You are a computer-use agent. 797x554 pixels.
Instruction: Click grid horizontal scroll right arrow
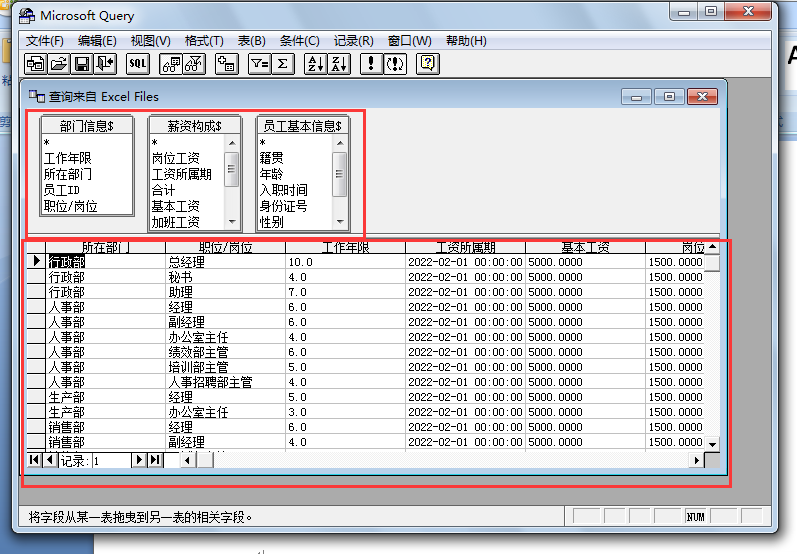[696, 460]
